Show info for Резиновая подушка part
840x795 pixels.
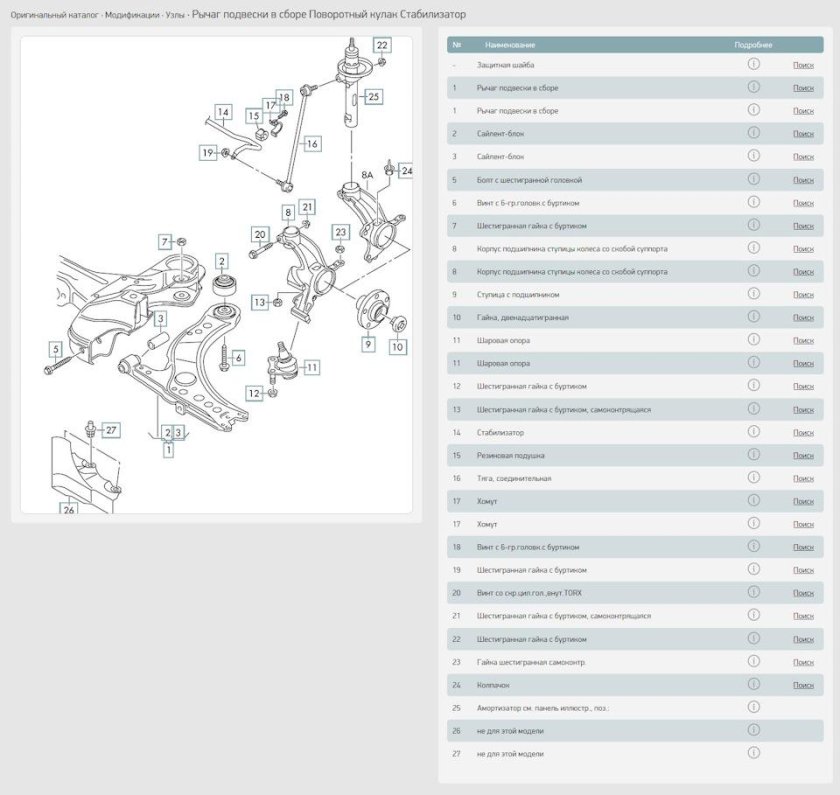(x=753, y=455)
